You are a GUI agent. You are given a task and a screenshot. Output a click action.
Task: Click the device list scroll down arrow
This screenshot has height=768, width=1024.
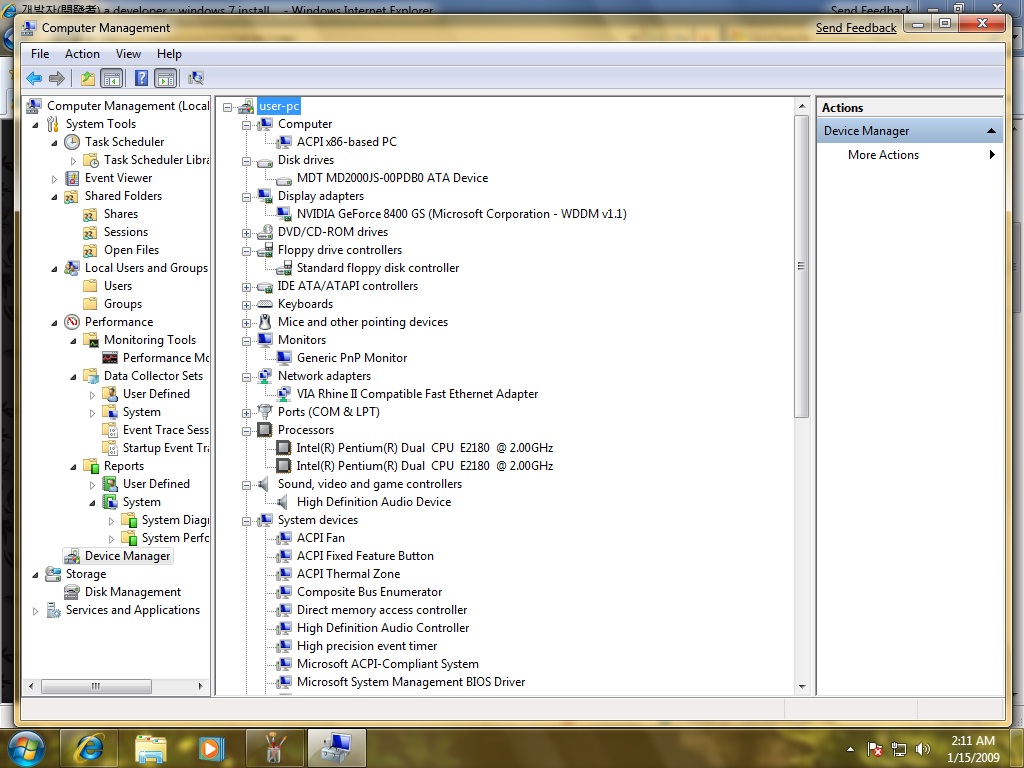pos(801,687)
